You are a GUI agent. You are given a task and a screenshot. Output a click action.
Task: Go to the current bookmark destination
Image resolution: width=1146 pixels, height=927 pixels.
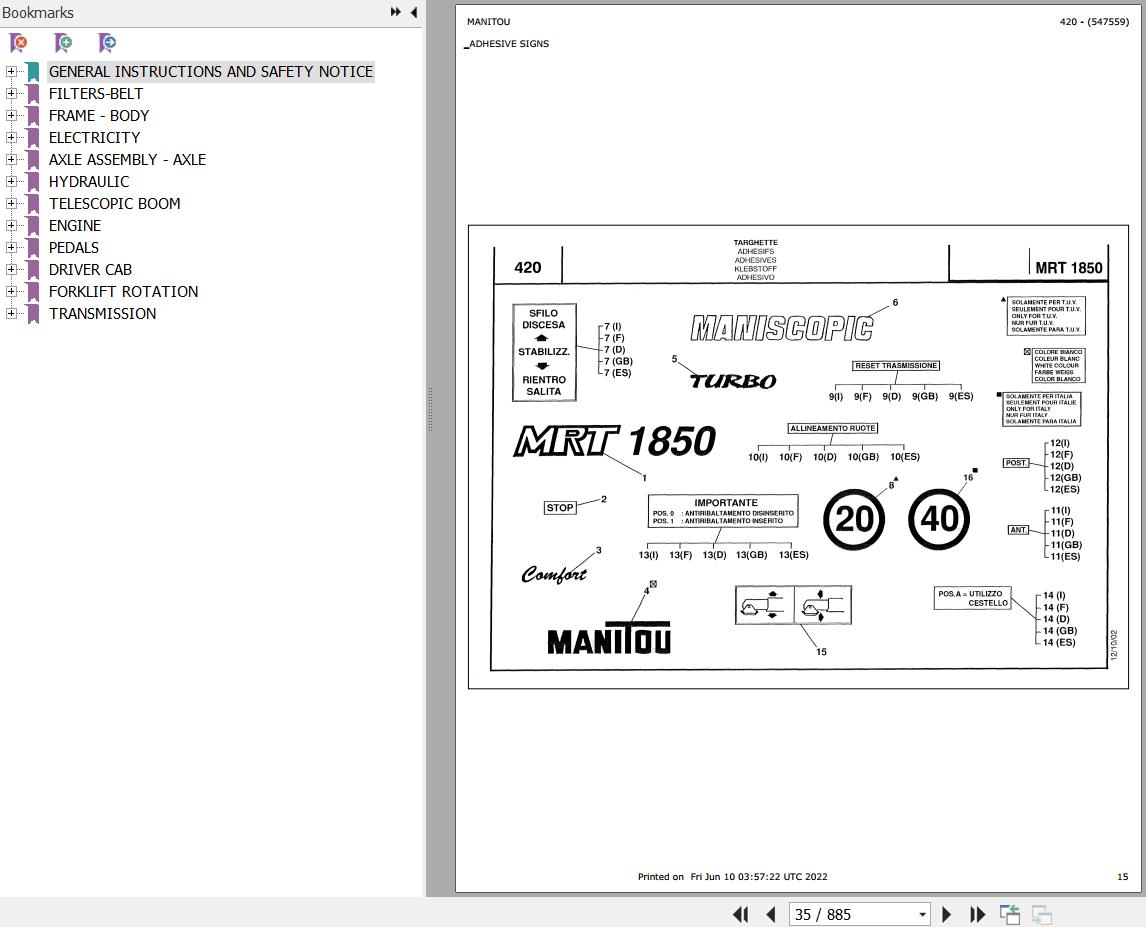tap(106, 43)
